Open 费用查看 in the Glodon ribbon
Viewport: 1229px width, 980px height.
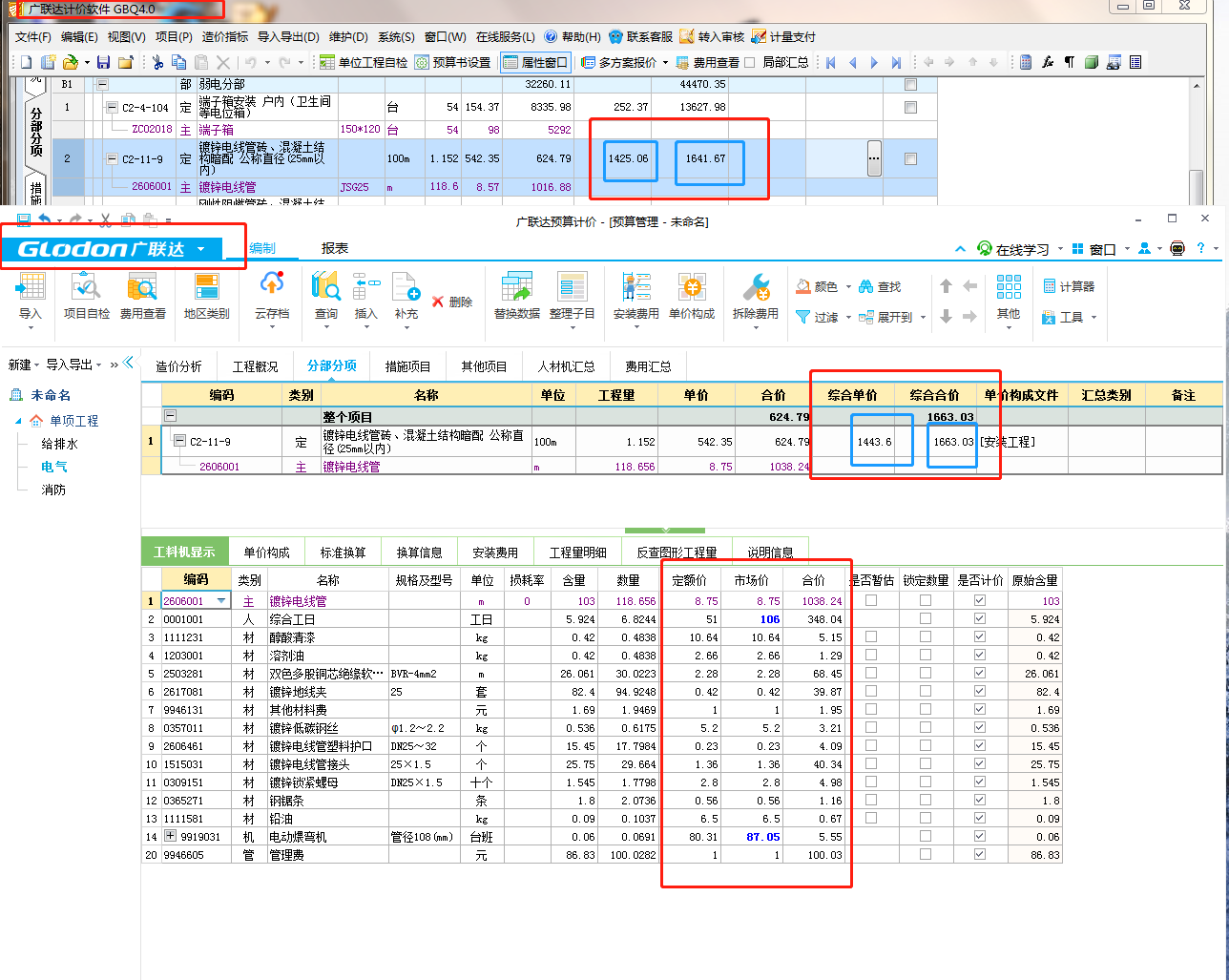coord(142,294)
